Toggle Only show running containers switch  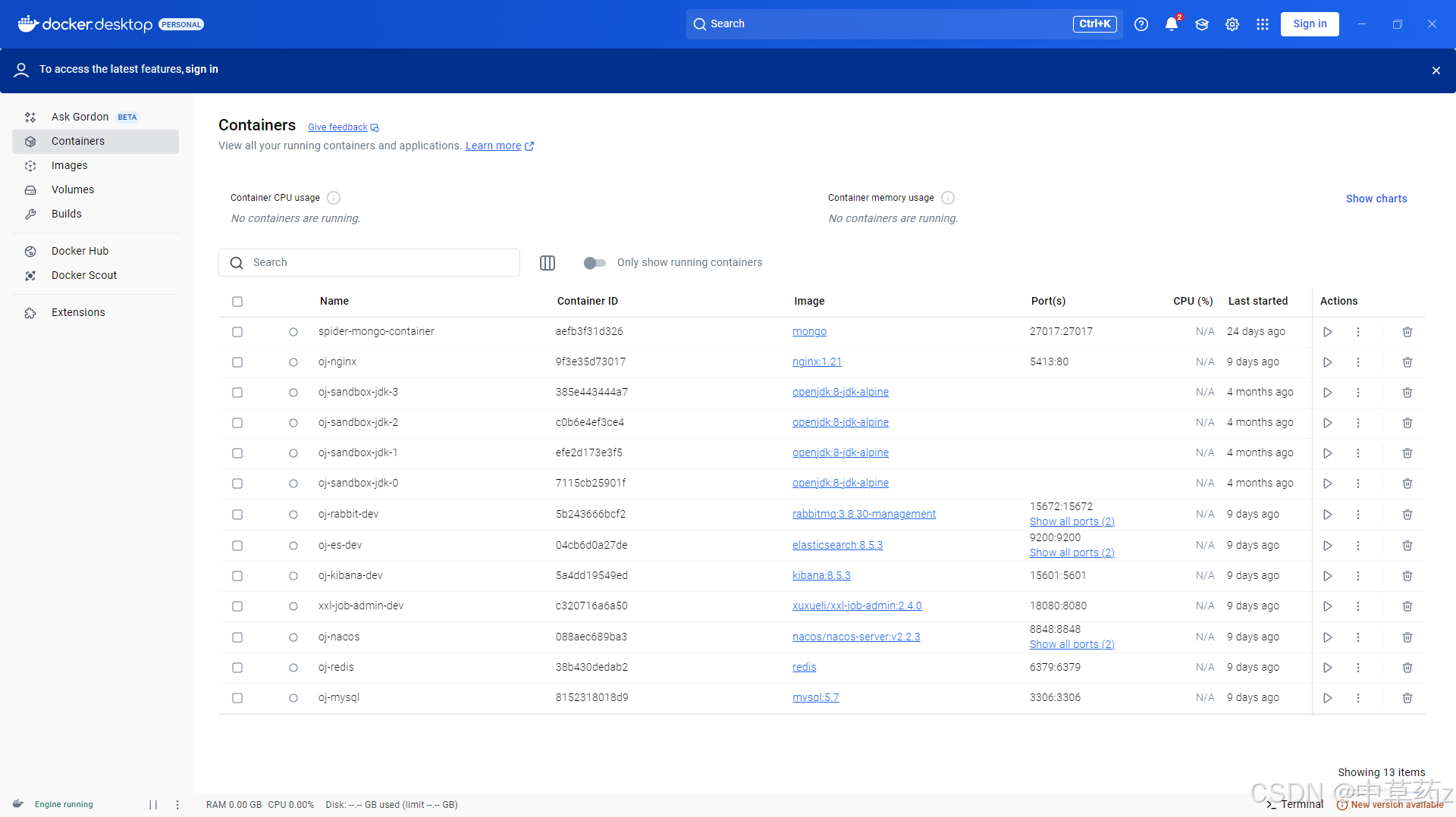pyautogui.click(x=595, y=263)
